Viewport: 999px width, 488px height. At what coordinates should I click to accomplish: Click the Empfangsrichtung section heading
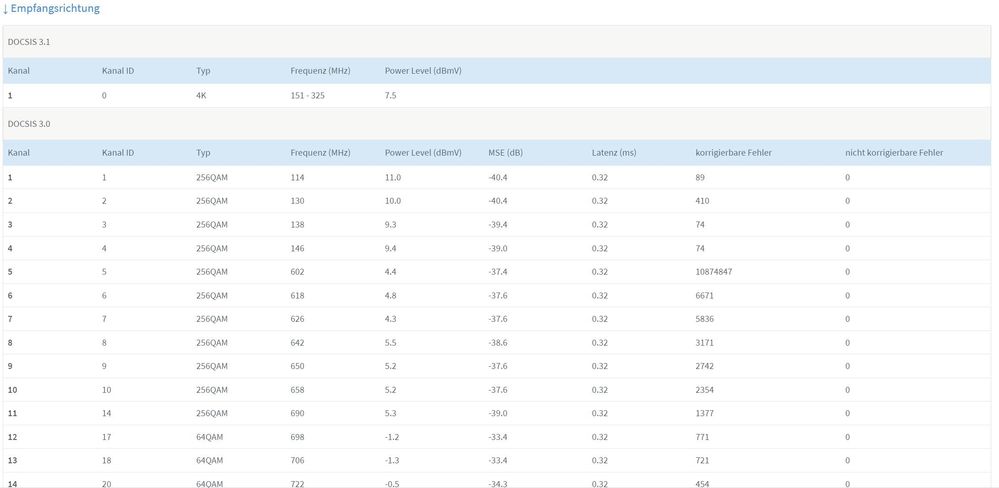[51, 9]
